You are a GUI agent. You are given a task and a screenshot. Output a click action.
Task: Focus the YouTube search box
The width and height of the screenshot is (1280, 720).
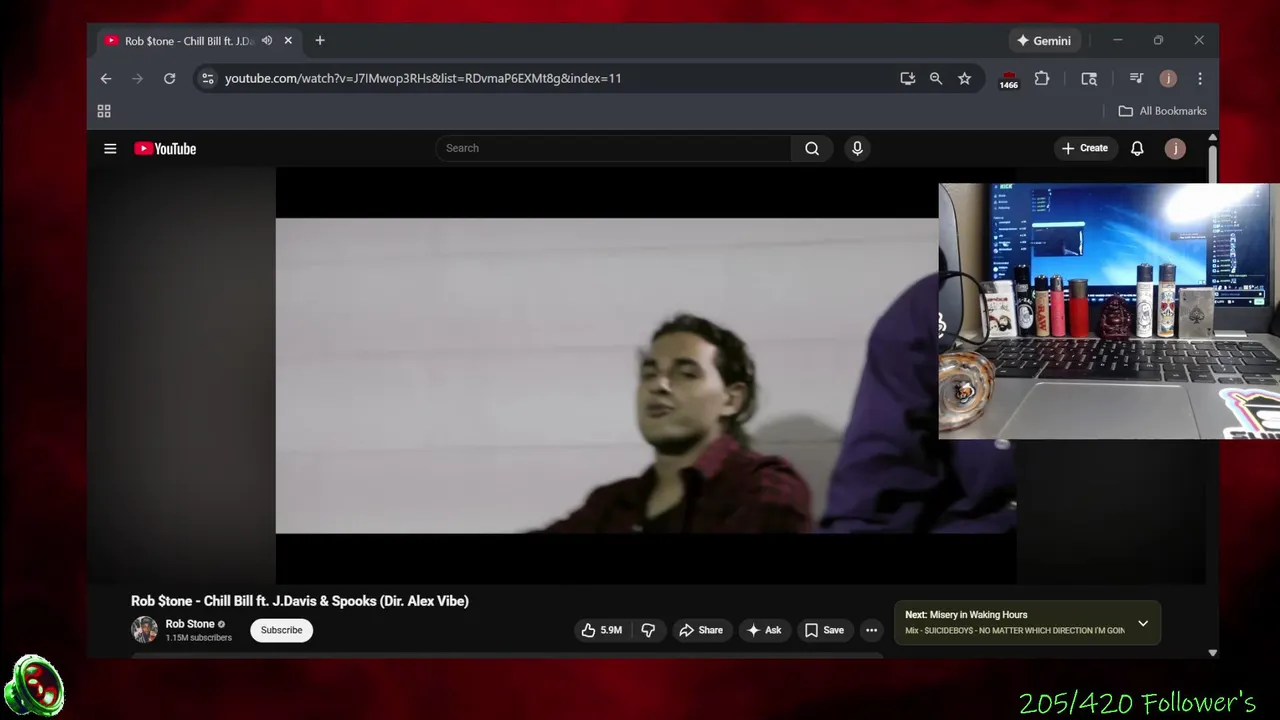613,148
